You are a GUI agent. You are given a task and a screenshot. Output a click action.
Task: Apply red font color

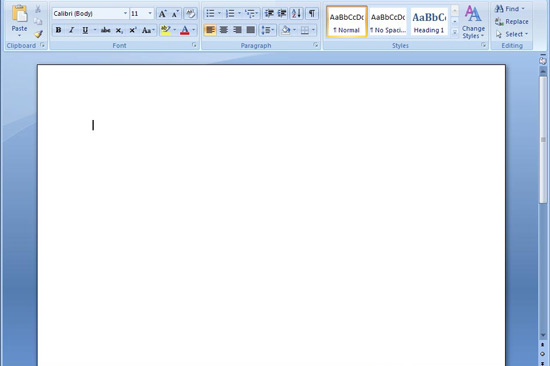(185, 31)
